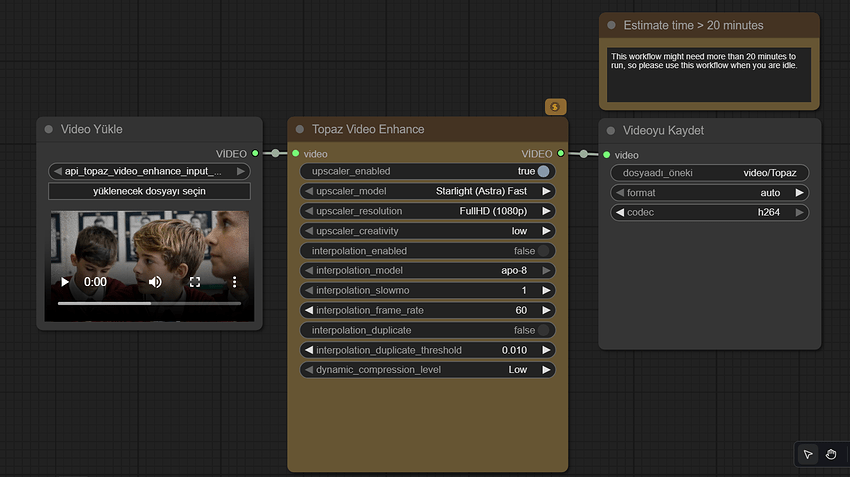Enable the interpolation_enabled toggle
Viewport: 850px width, 477px height.
coord(543,251)
